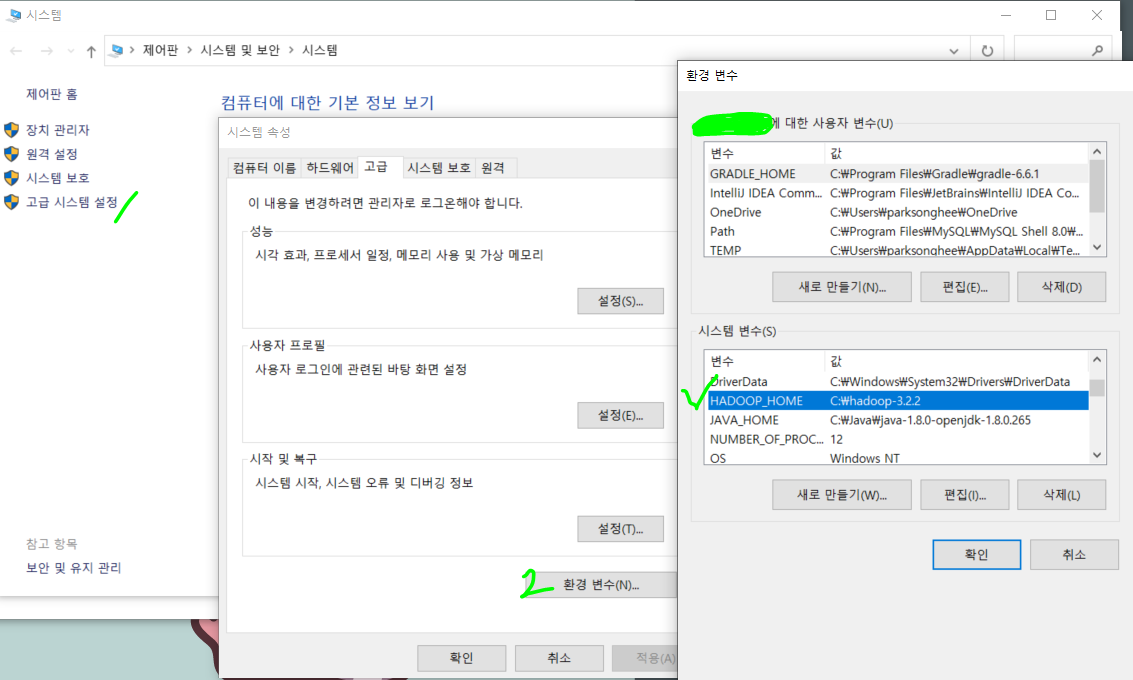
Task: Select the JAVA_HOME system variable row
Action: coord(897,420)
